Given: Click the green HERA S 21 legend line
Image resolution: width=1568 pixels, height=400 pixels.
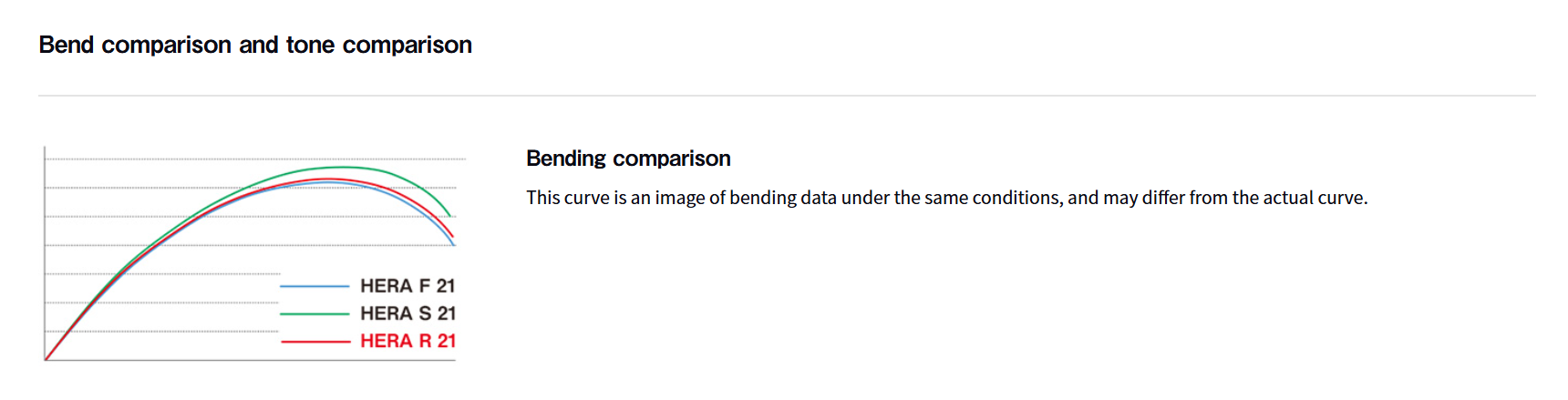Looking at the screenshot, I should (315, 313).
